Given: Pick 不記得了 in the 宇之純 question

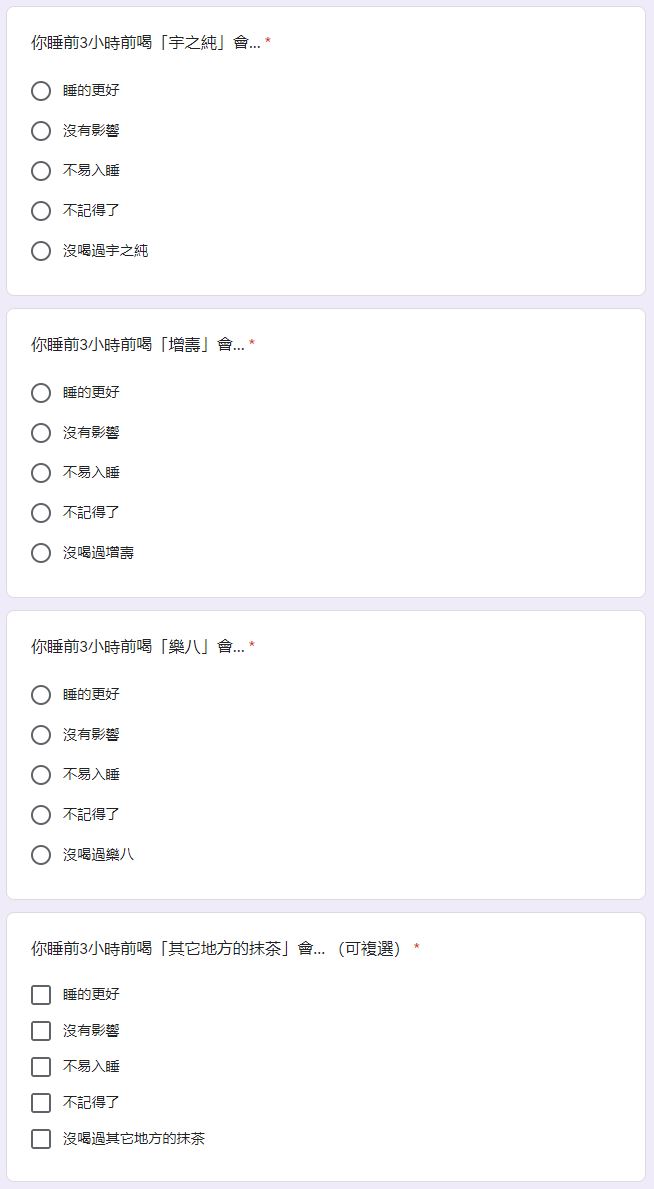Looking at the screenshot, I should click(41, 211).
